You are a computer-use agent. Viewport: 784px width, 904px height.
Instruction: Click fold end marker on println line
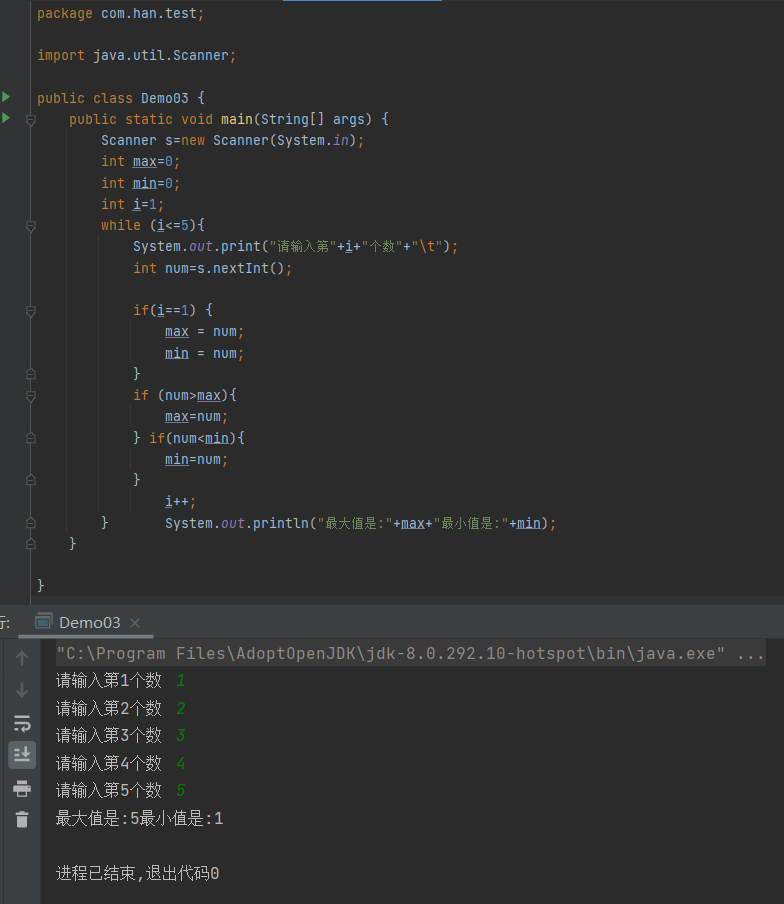click(31, 523)
